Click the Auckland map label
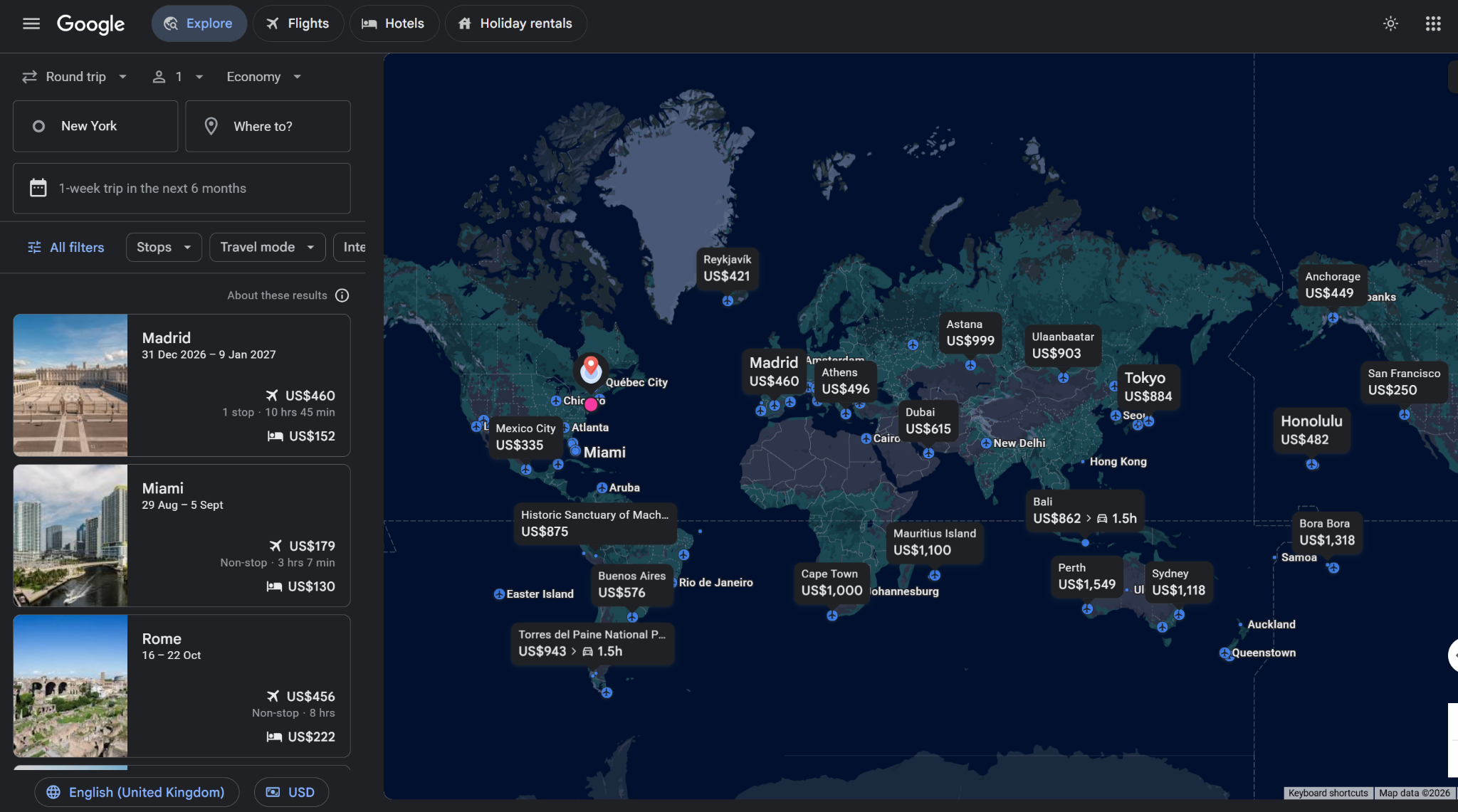Viewport: 1458px width, 812px height. click(x=1271, y=625)
